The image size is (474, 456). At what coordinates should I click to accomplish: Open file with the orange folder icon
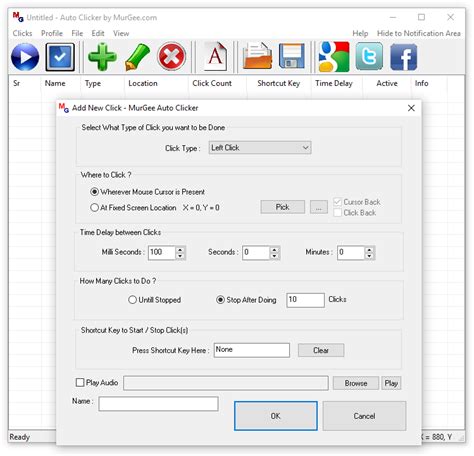click(x=257, y=56)
